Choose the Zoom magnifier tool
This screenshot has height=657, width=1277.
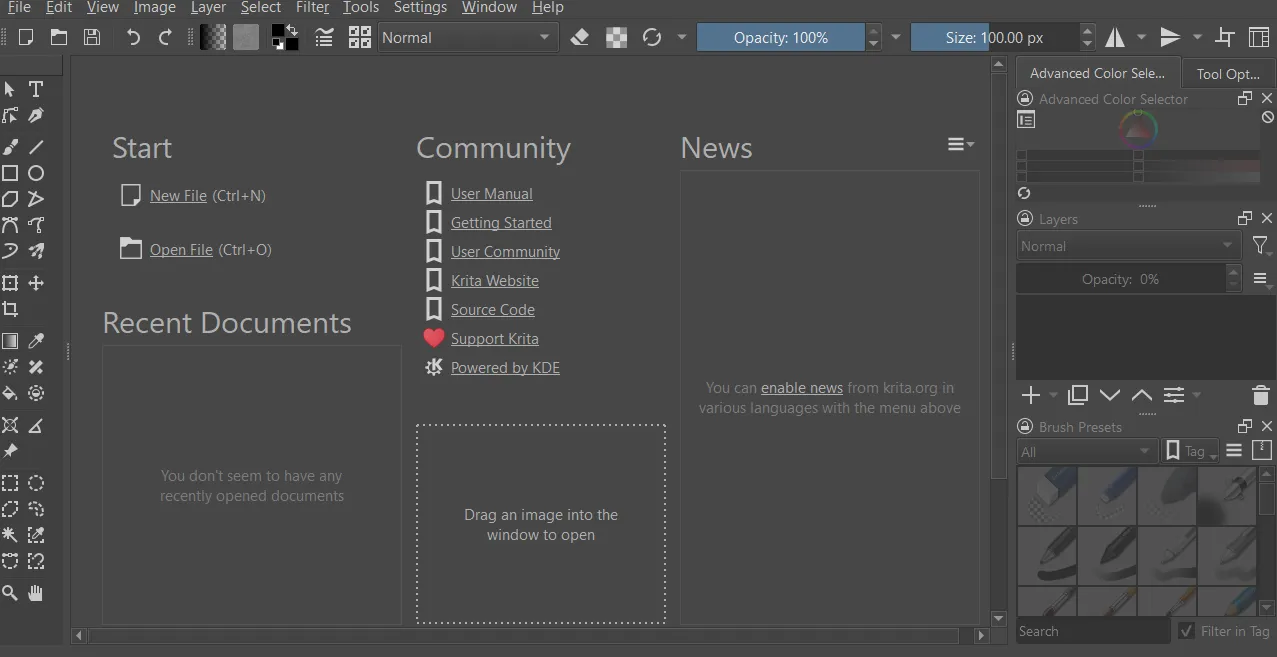coord(10,593)
